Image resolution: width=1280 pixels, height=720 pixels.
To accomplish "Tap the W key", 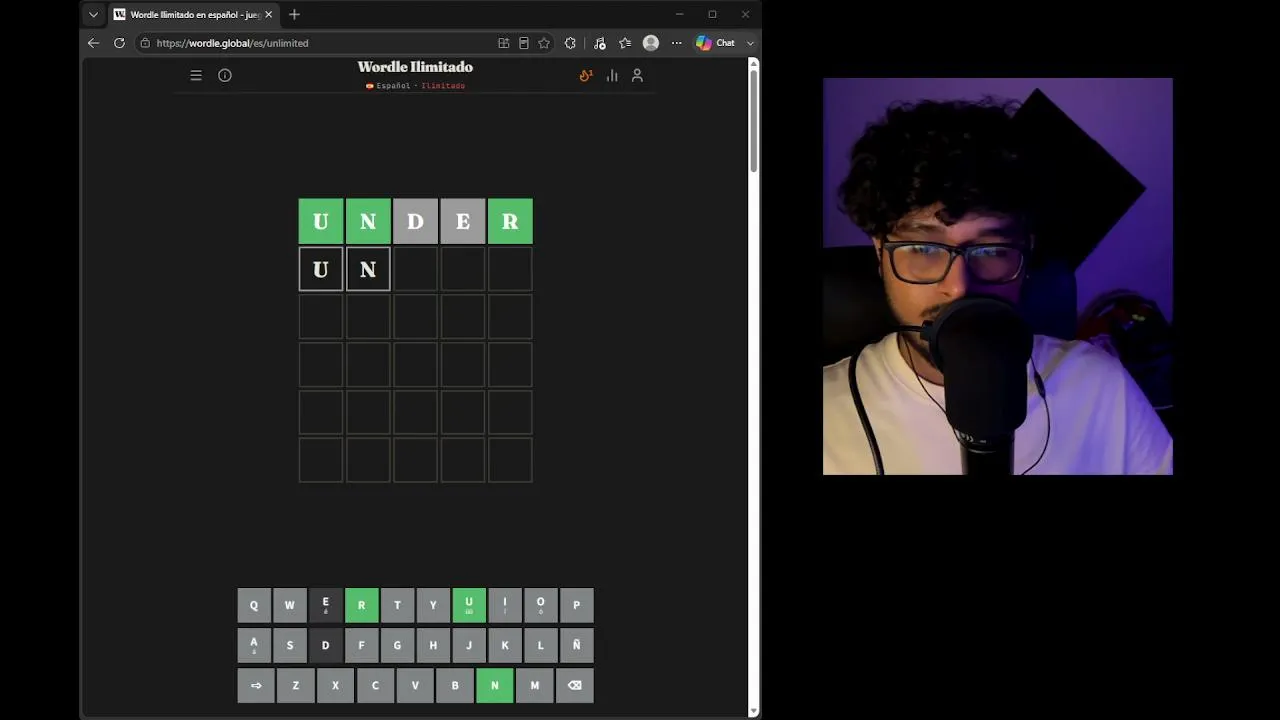I will (290, 605).
